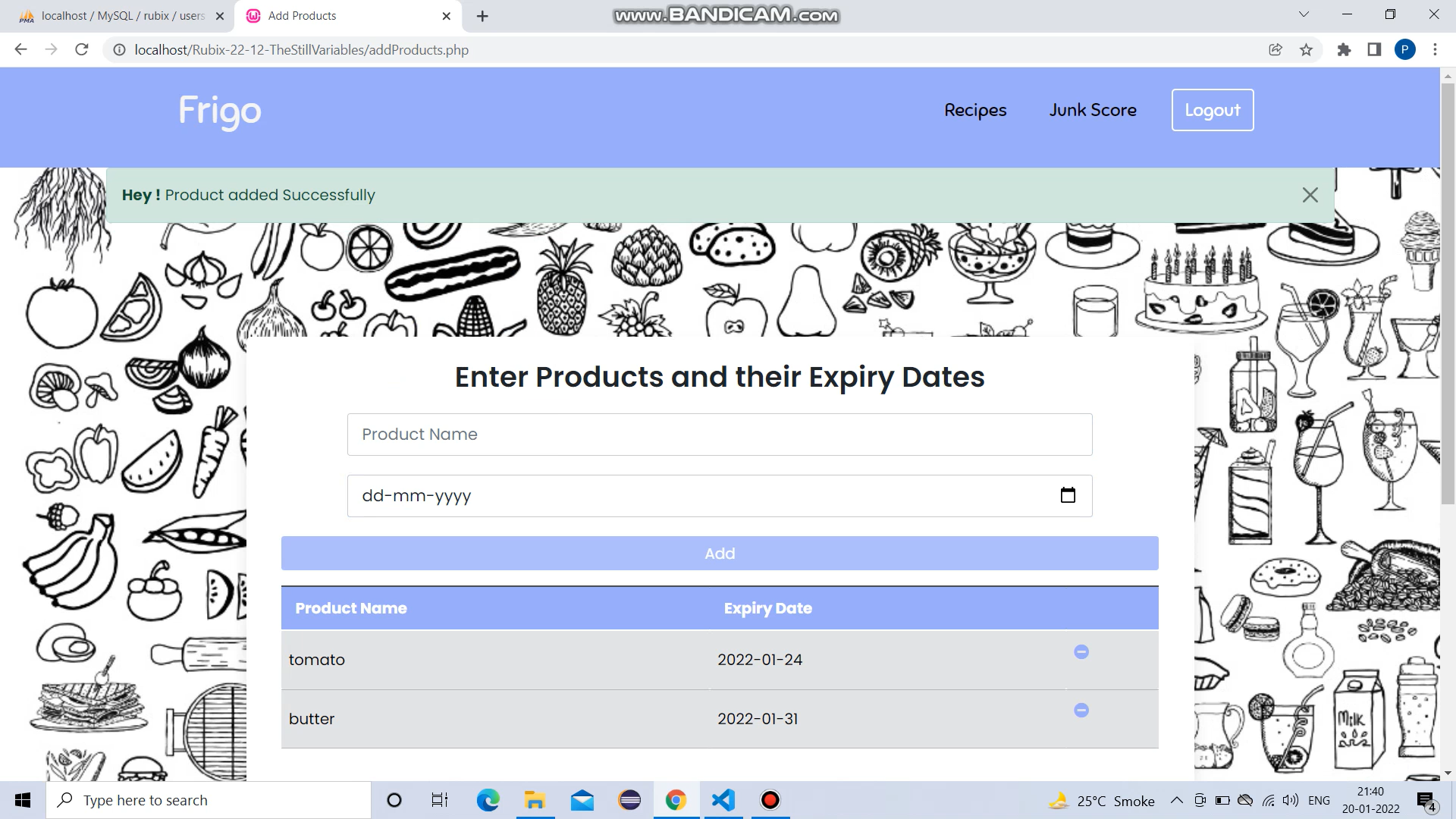Viewport: 1456px width, 819px height.
Task: Open the Recipes page
Action: pos(975,110)
